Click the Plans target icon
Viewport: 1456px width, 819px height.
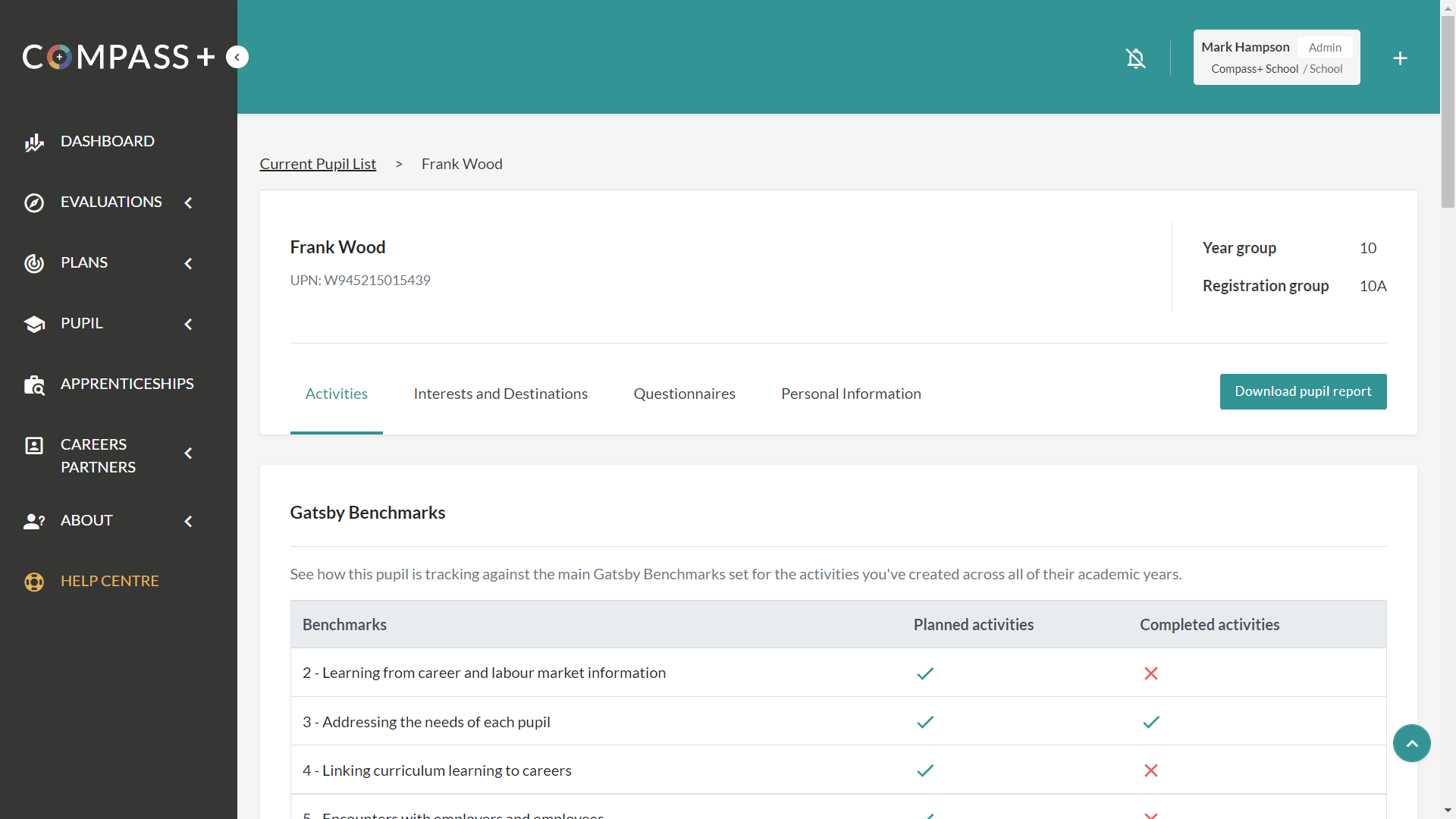[x=34, y=263]
